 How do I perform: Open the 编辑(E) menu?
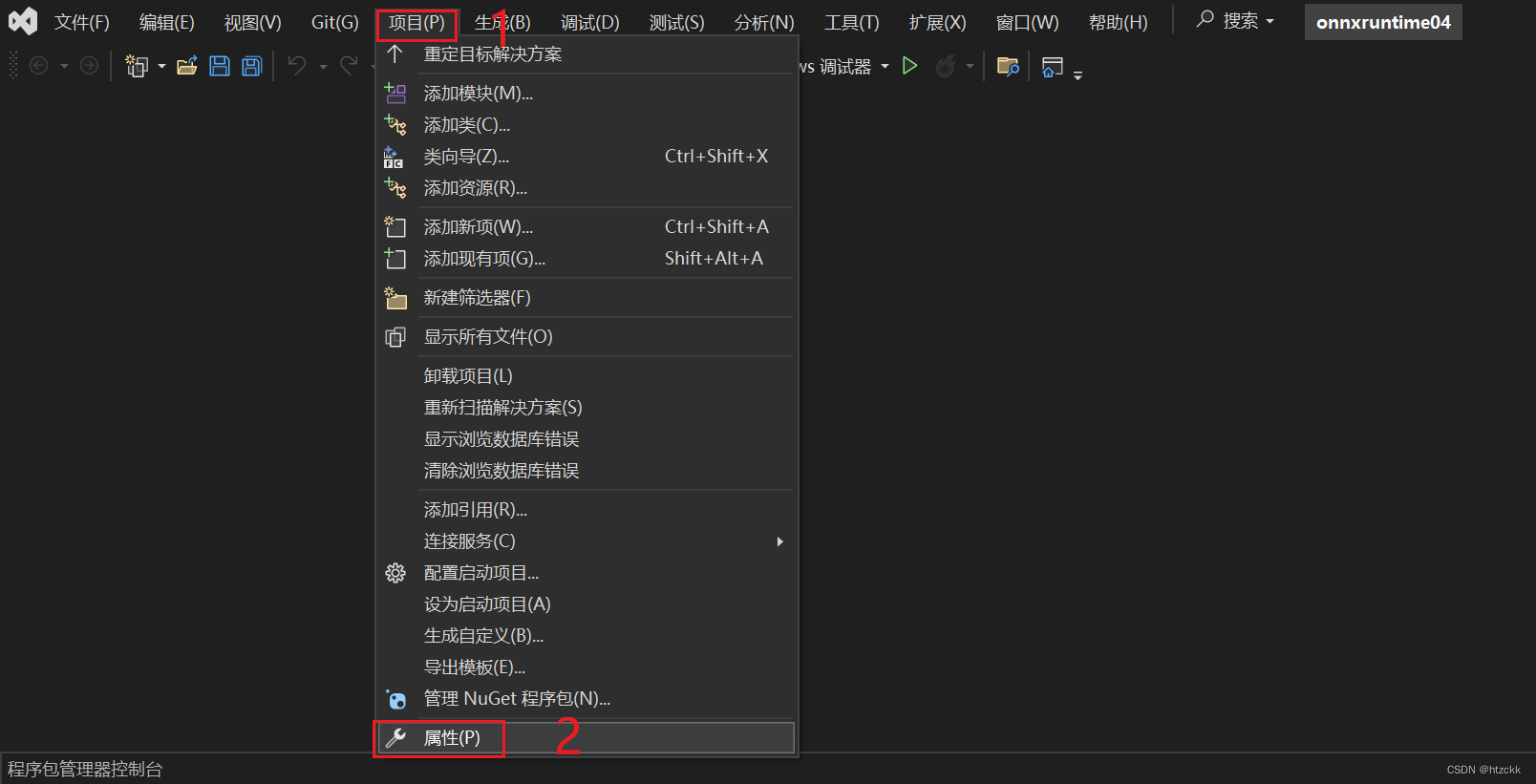pyautogui.click(x=167, y=22)
